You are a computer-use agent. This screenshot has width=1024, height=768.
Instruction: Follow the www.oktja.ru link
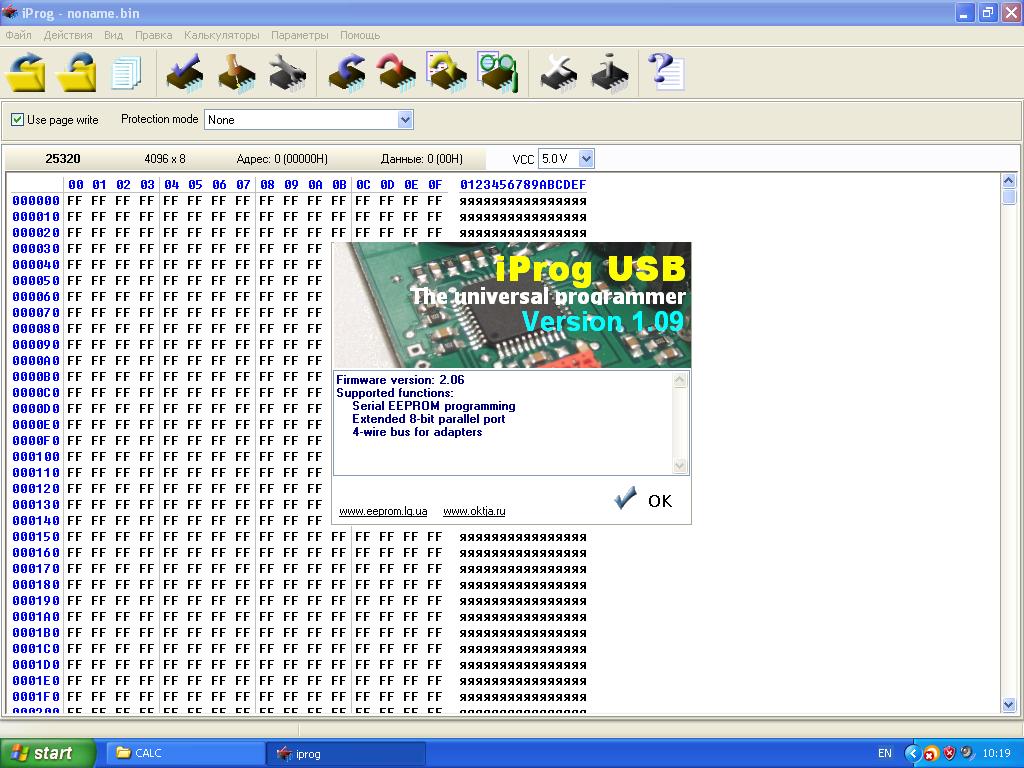(474, 511)
